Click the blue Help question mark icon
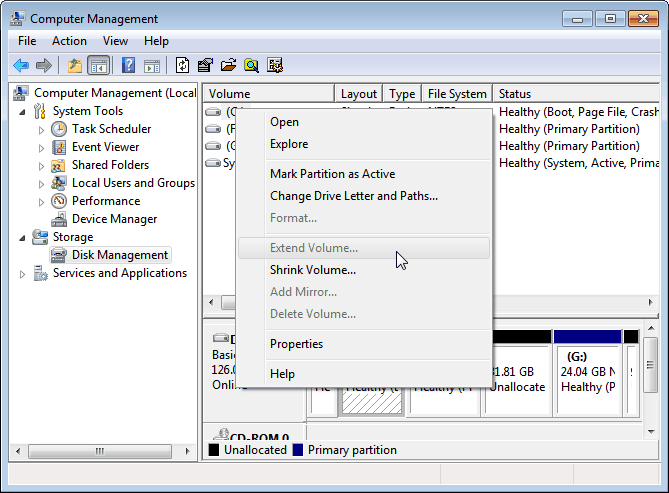Image resolution: width=669 pixels, height=493 pixels. [128, 65]
